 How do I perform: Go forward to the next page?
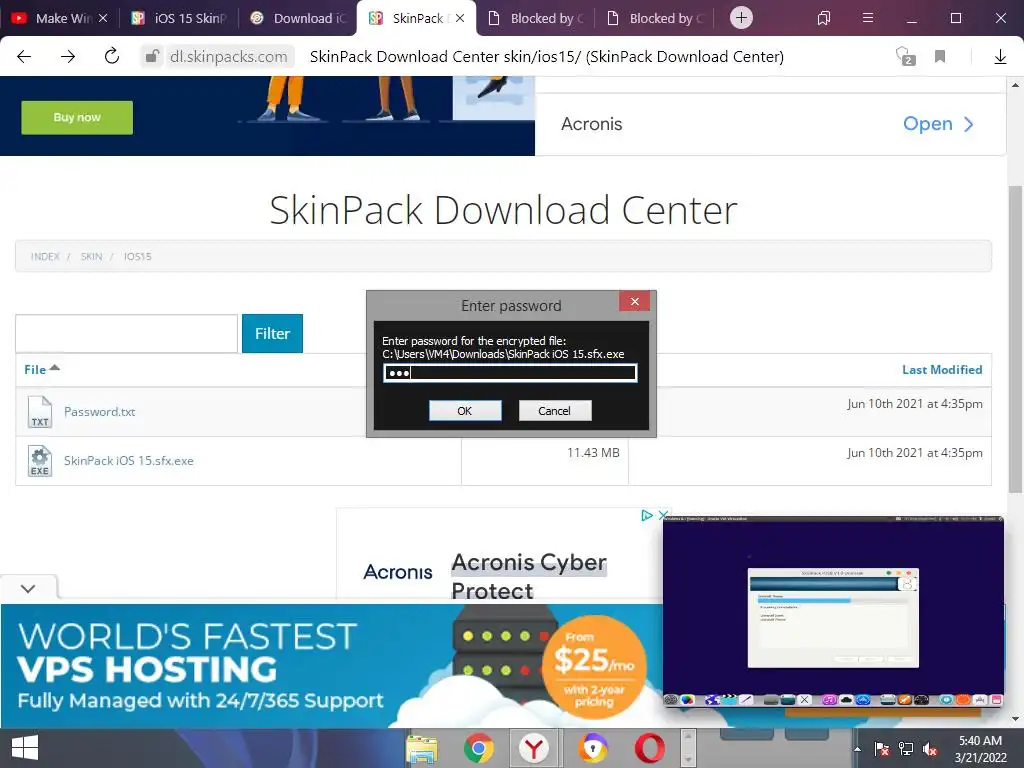tap(68, 57)
